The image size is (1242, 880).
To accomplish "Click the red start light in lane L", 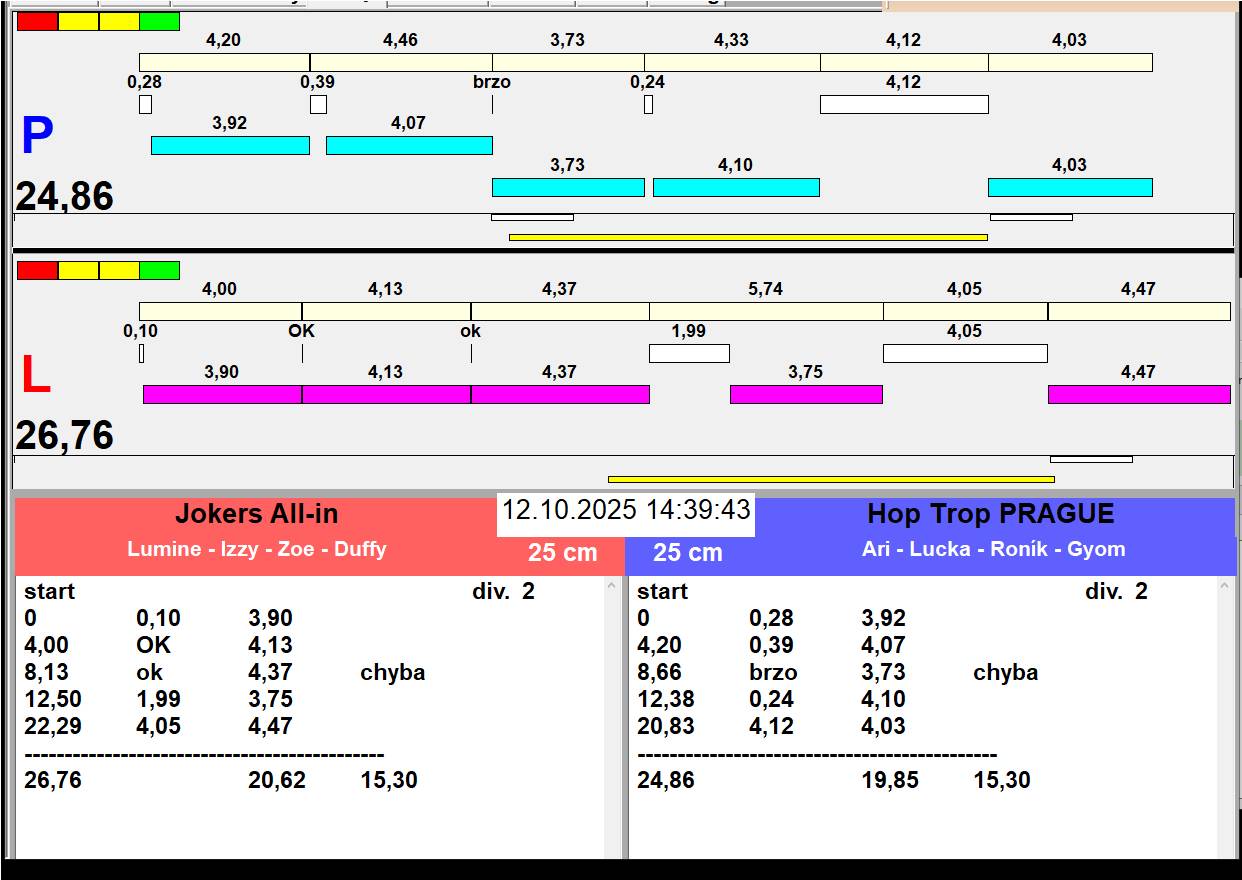I will coord(38,270).
